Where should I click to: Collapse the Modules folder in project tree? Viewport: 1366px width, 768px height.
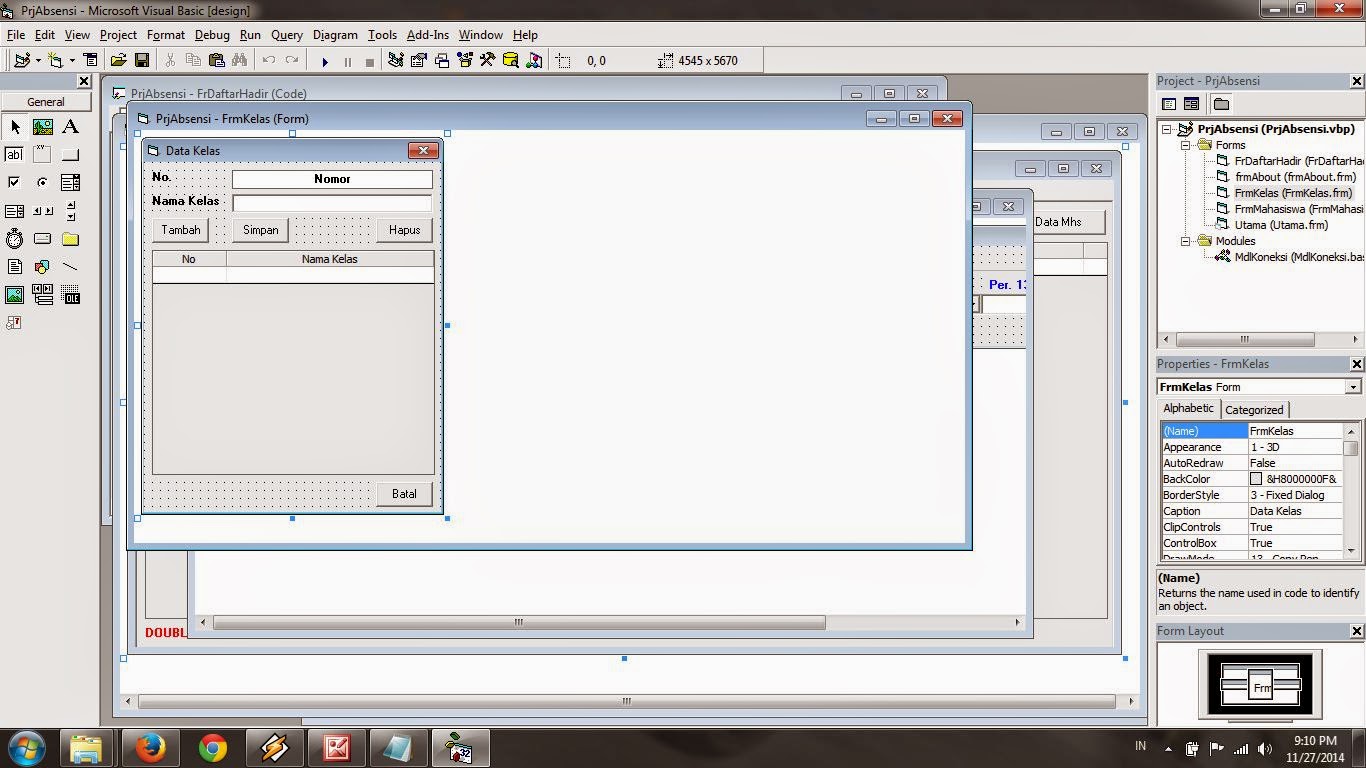click(x=1186, y=241)
